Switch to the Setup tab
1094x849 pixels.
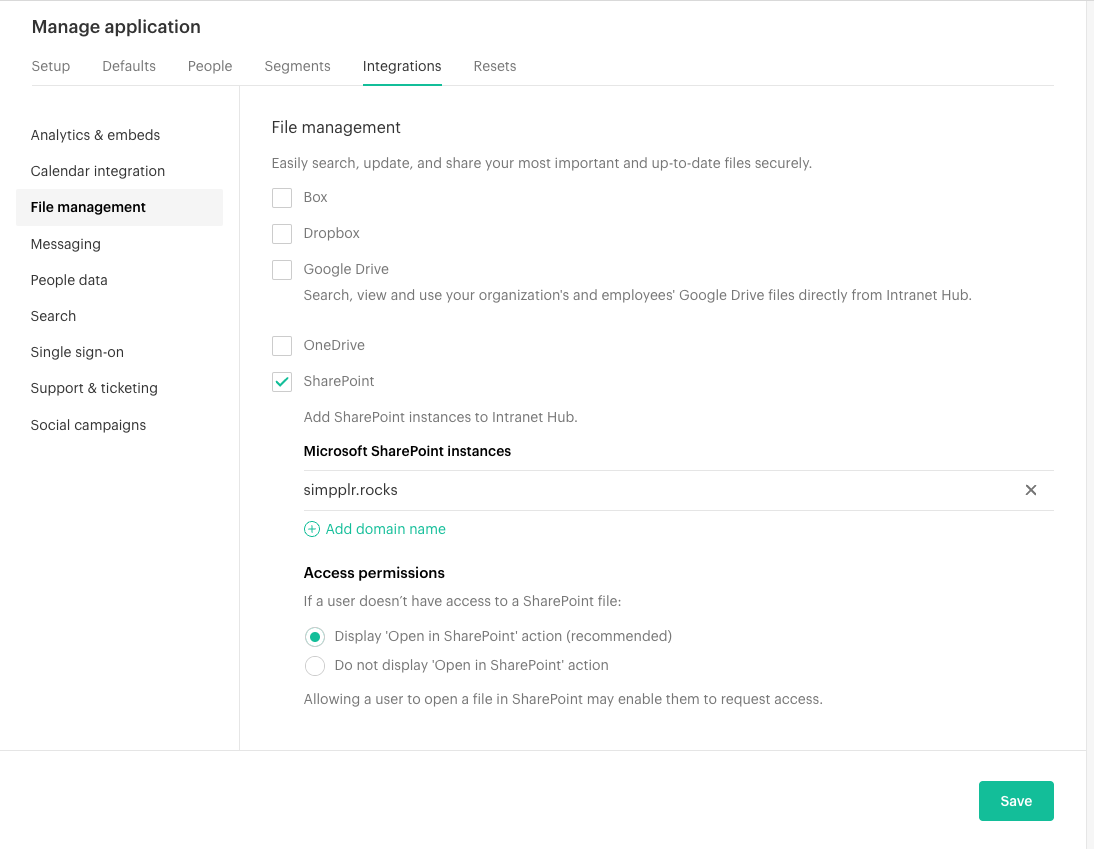point(50,66)
